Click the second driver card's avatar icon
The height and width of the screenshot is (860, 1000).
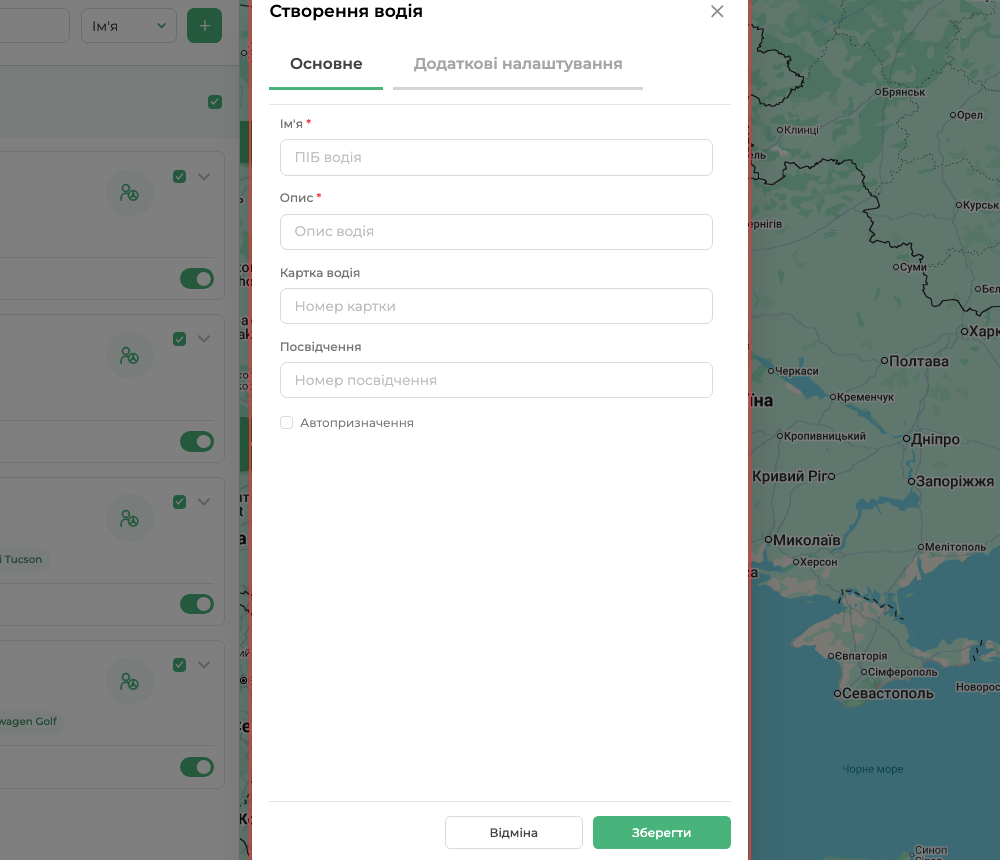(129, 355)
